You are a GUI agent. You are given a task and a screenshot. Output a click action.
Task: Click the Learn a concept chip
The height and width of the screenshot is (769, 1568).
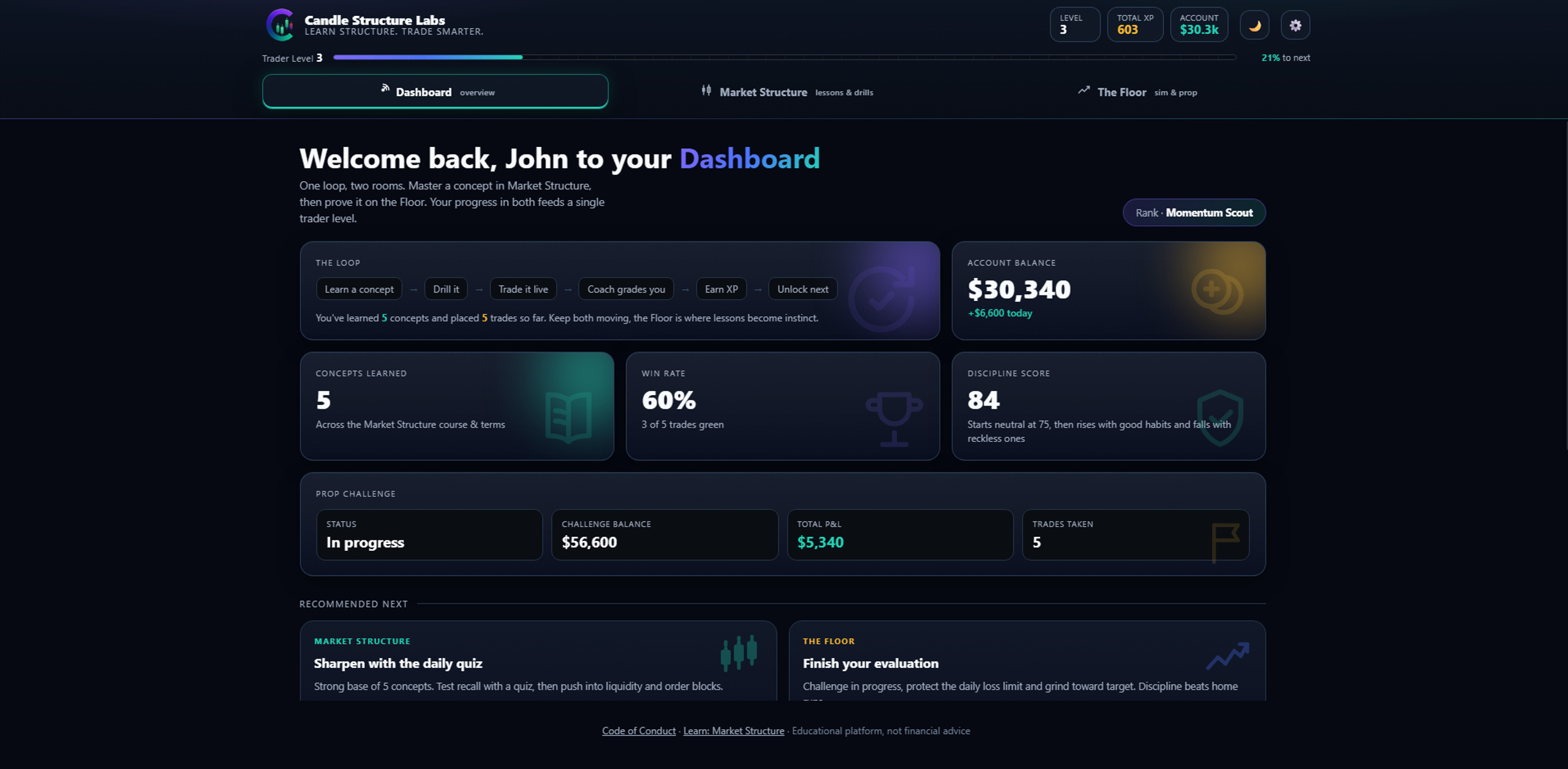coord(359,289)
